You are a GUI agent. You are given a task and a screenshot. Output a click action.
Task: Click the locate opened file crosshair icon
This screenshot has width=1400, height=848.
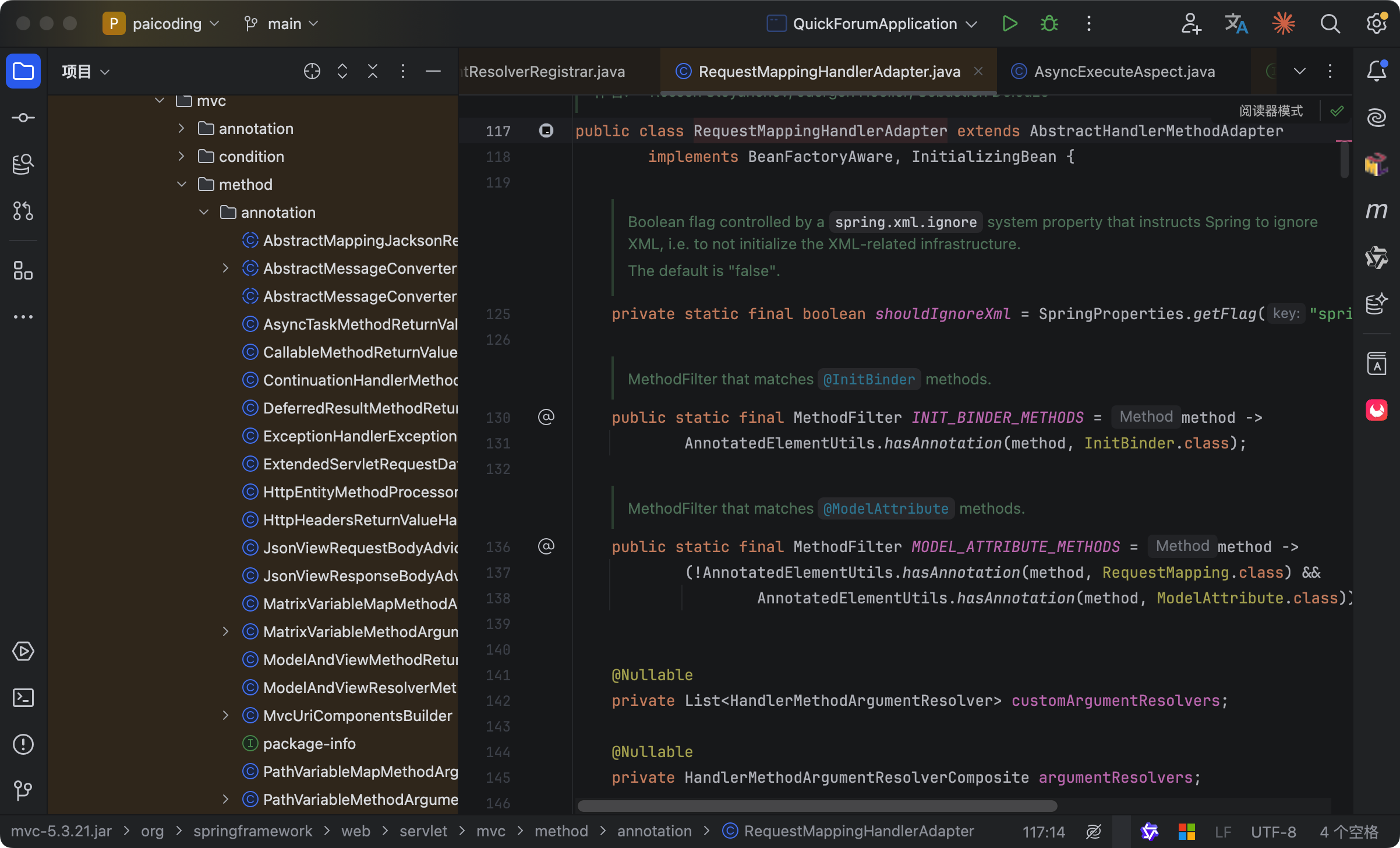(312, 71)
